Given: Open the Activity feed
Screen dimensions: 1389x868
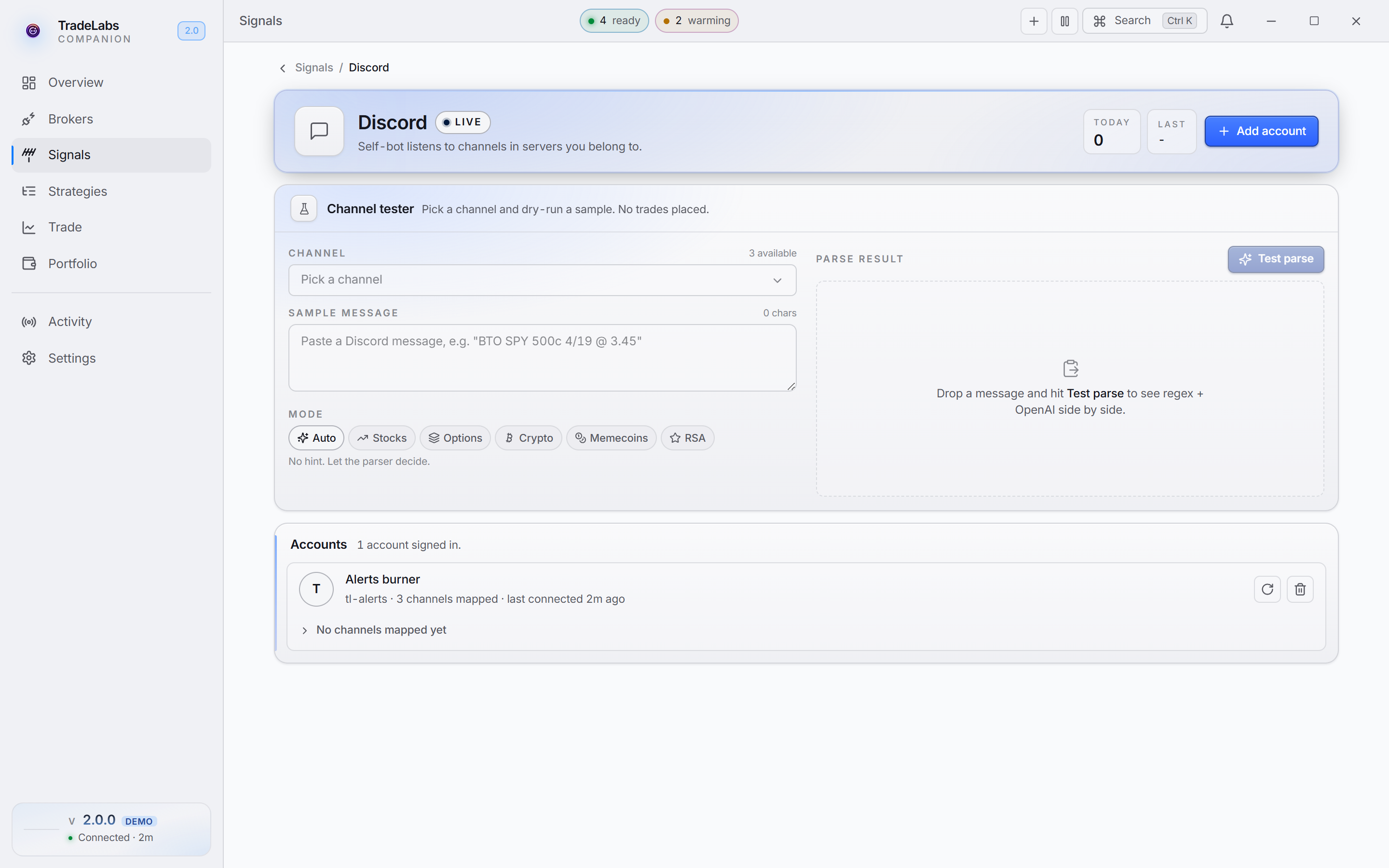Looking at the screenshot, I should coord(111,322).
